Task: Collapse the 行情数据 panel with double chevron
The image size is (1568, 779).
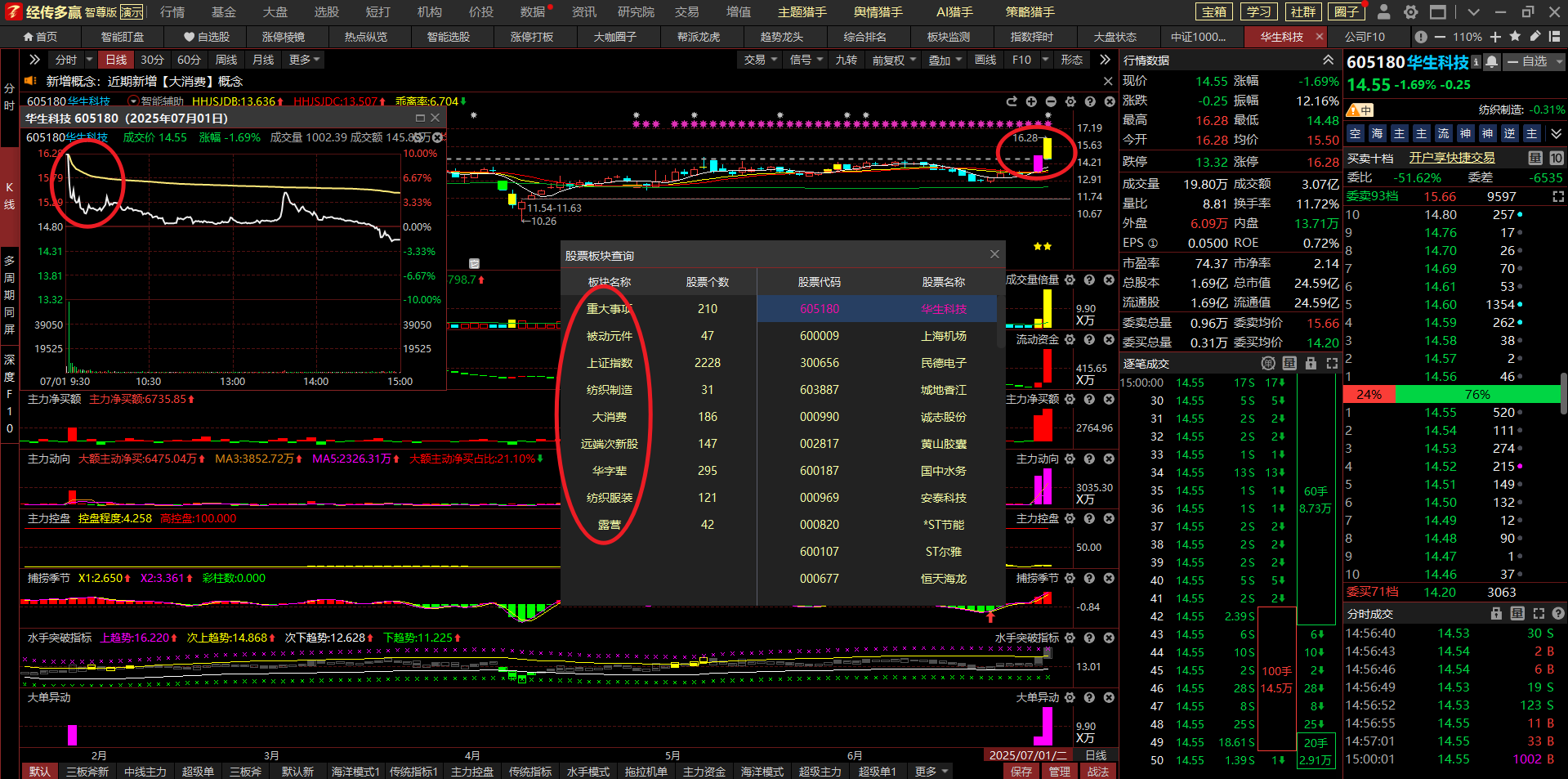Action: 1329,60
